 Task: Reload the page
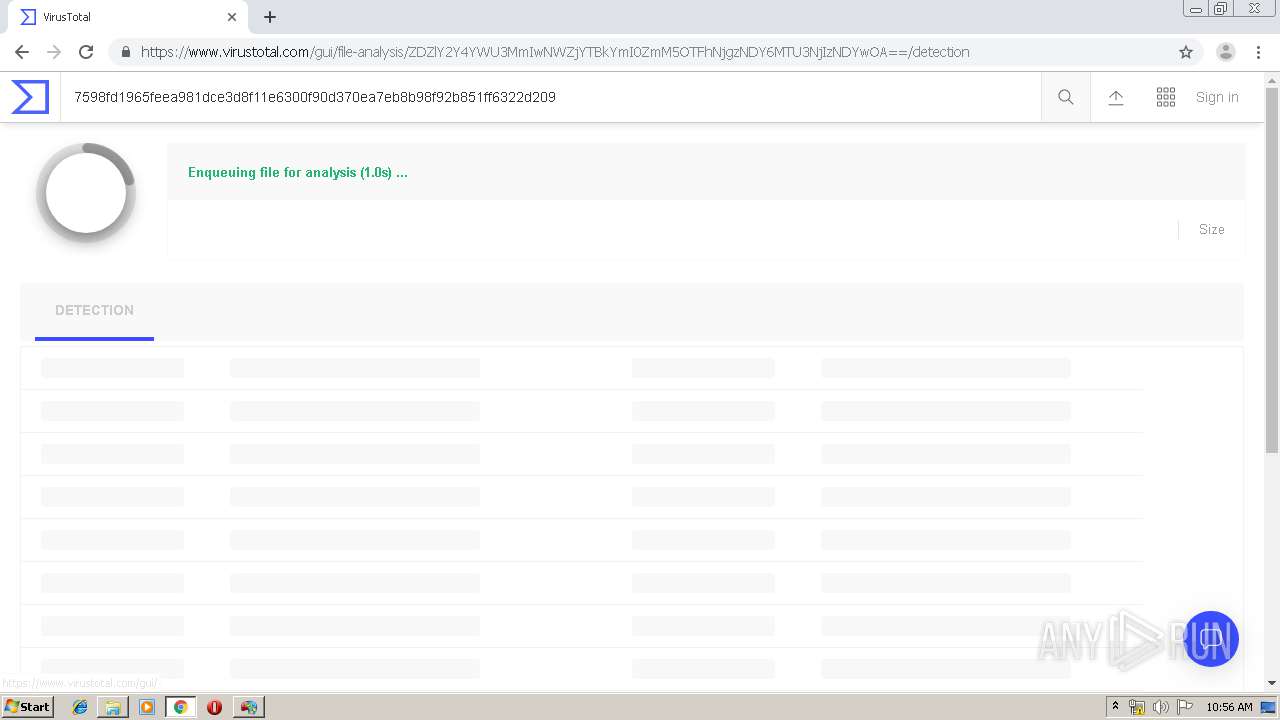(x=86, y=52)
